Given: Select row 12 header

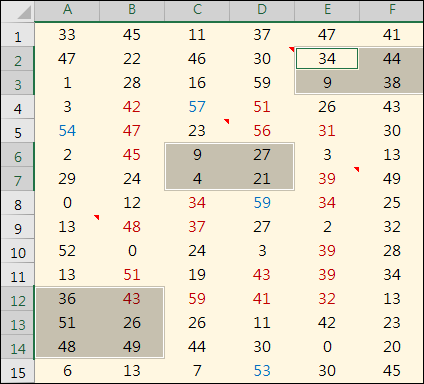Looking at the screenshot, I should 18,299.
